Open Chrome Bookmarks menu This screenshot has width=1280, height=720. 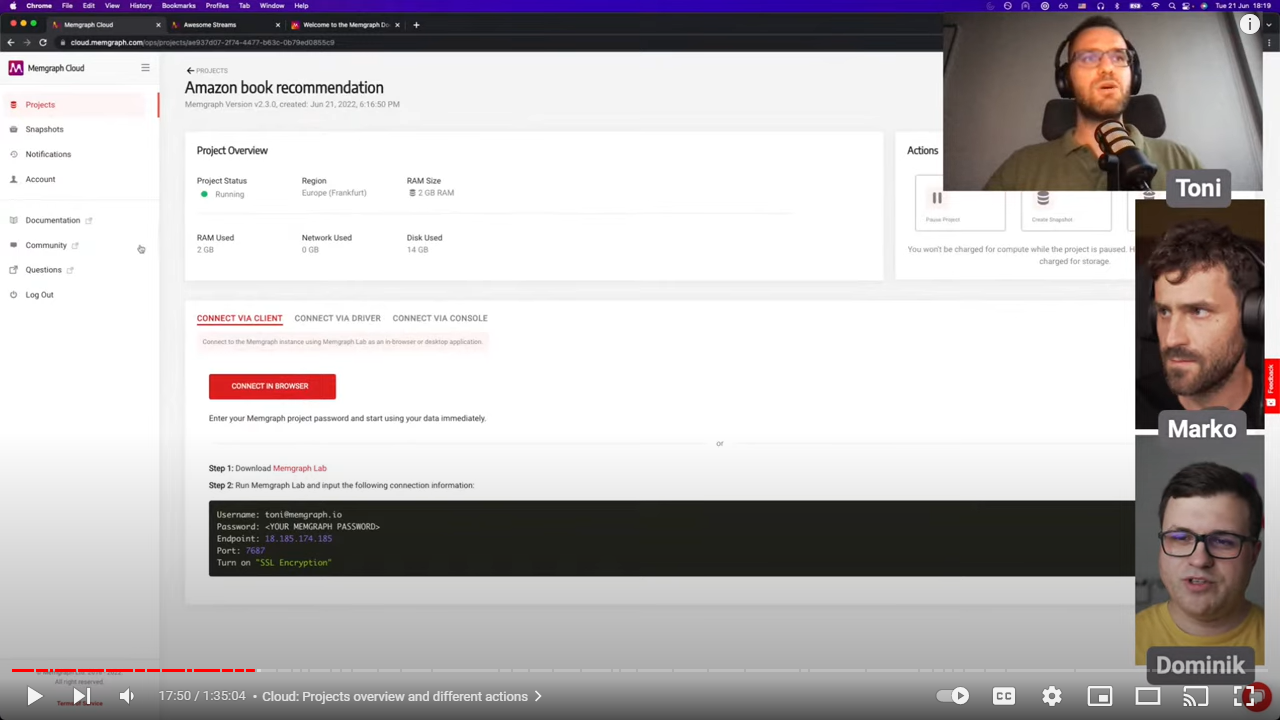pos(178,6)
